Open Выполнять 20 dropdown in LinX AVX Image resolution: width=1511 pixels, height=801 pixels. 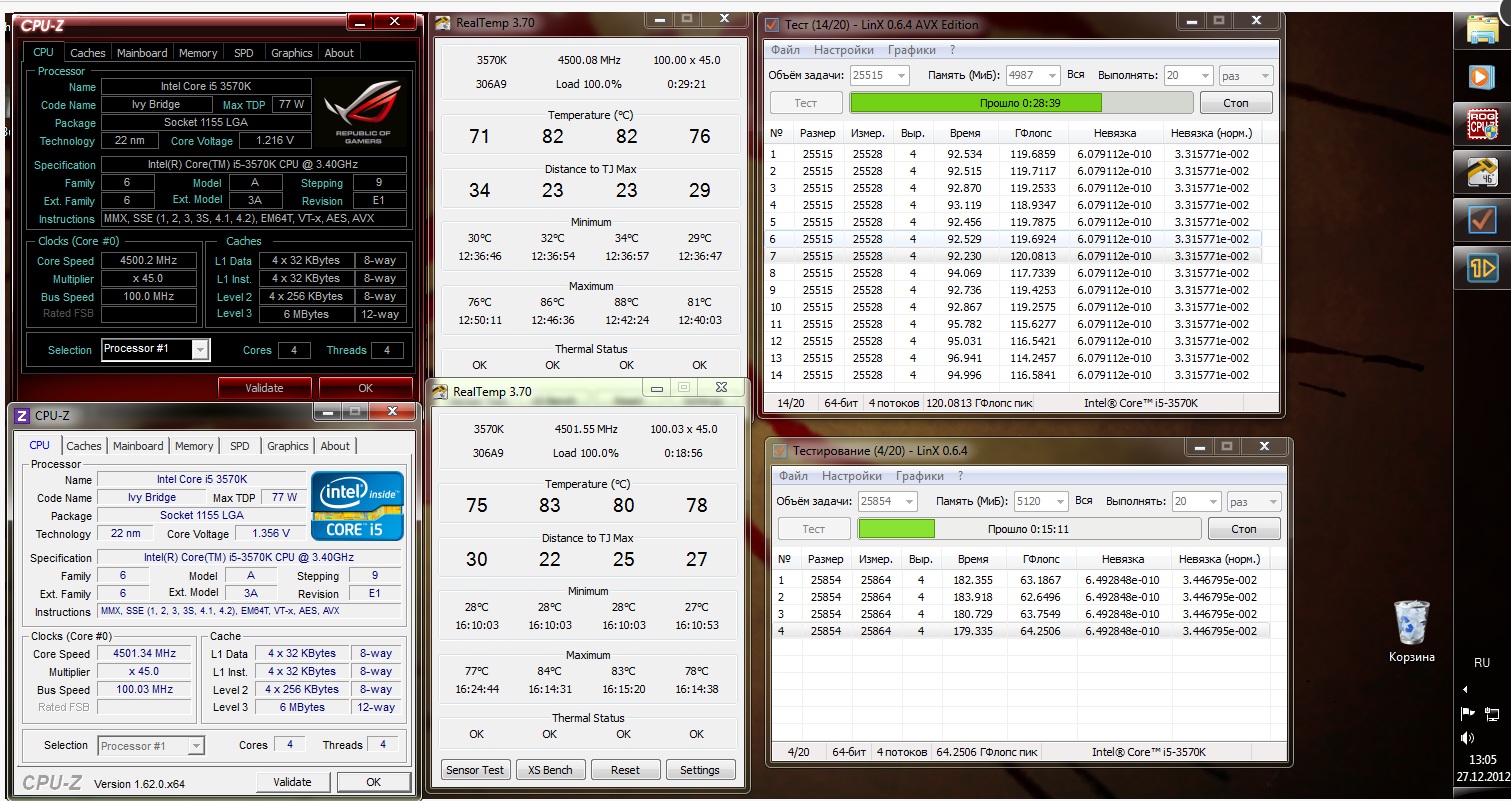tap(1189, 75)
